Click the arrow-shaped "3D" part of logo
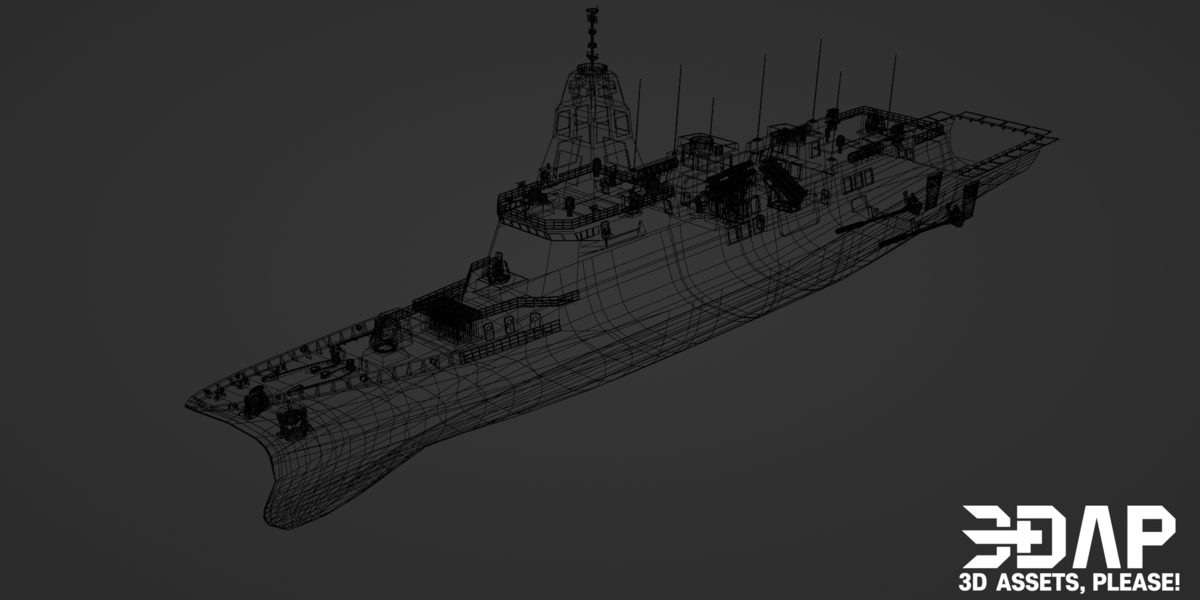The image size is (1200, 600). (x=1008, y=537)
